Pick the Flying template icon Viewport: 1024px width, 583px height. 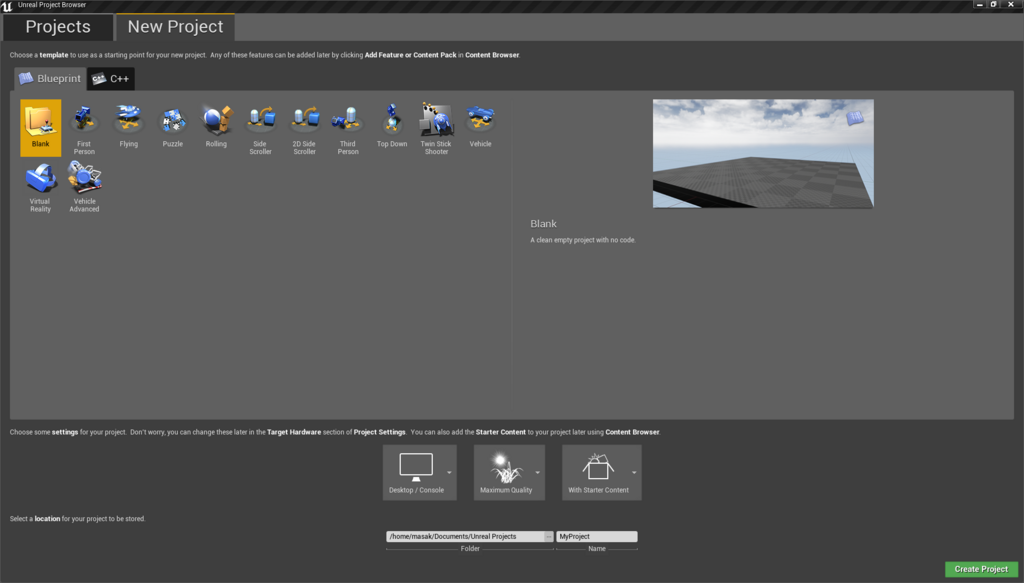coord(129,127)
